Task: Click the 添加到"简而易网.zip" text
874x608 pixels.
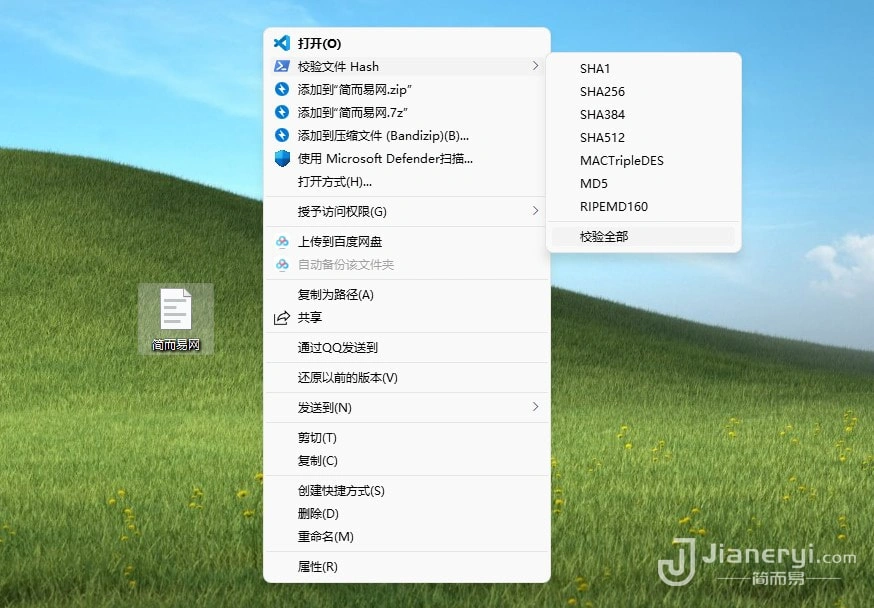Action: [355, 89]
